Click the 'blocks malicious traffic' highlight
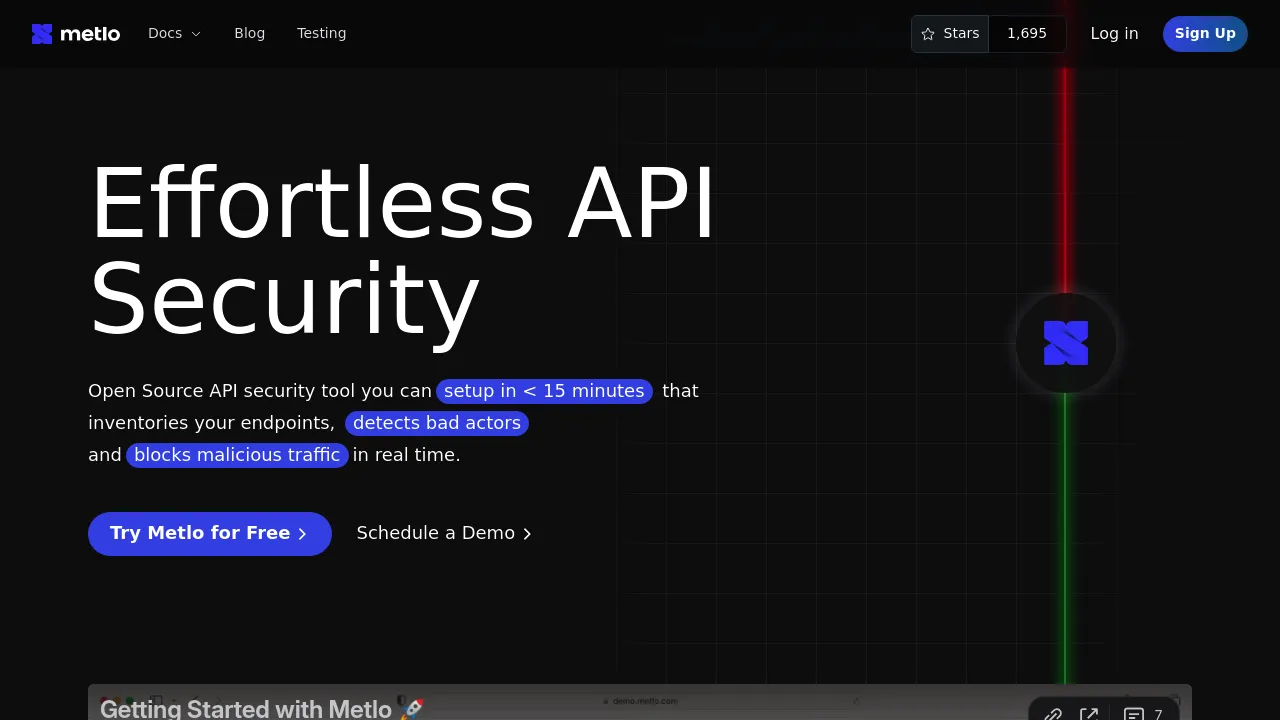1280x720 pixels. [x=237, y=455]
